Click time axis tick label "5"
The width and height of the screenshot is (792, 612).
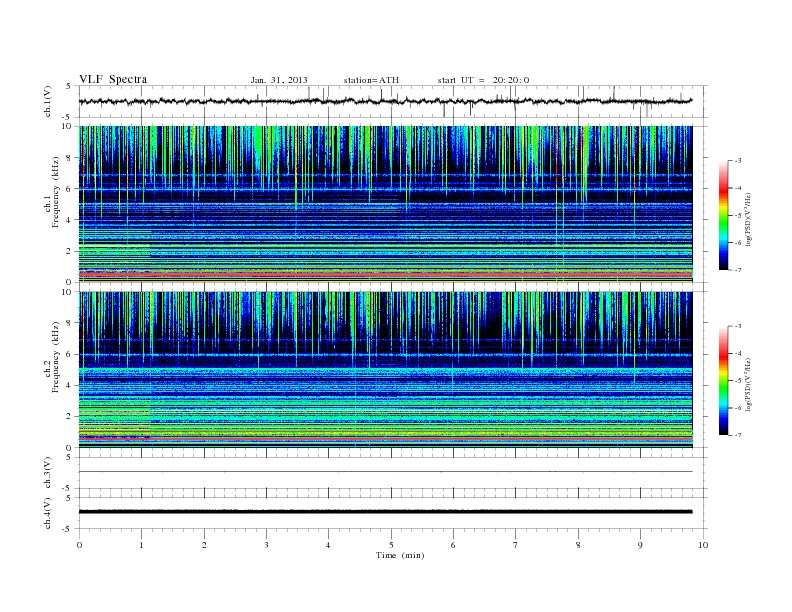[391, 545]
